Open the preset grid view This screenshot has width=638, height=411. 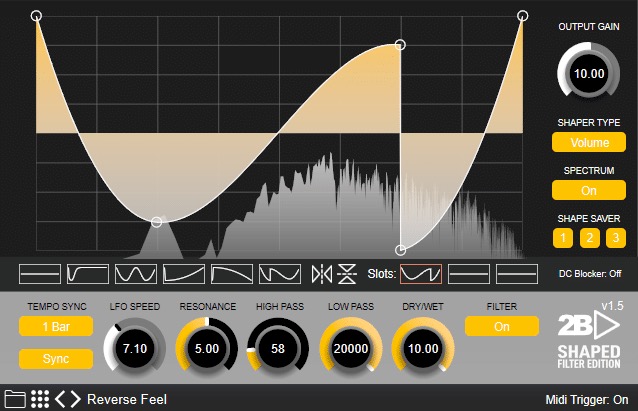click(40, 399)
